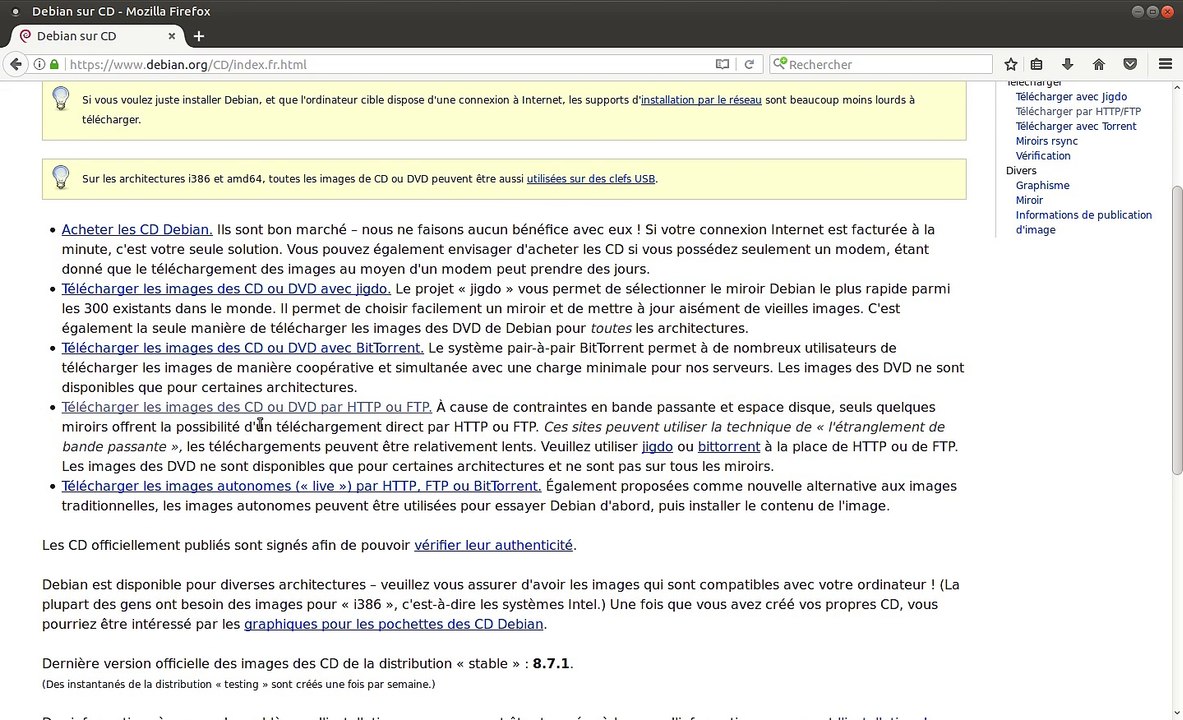Open Télécharger images par HTTP ou FTP link
This screenshot has height=720, width=1183.
point(247,407)
